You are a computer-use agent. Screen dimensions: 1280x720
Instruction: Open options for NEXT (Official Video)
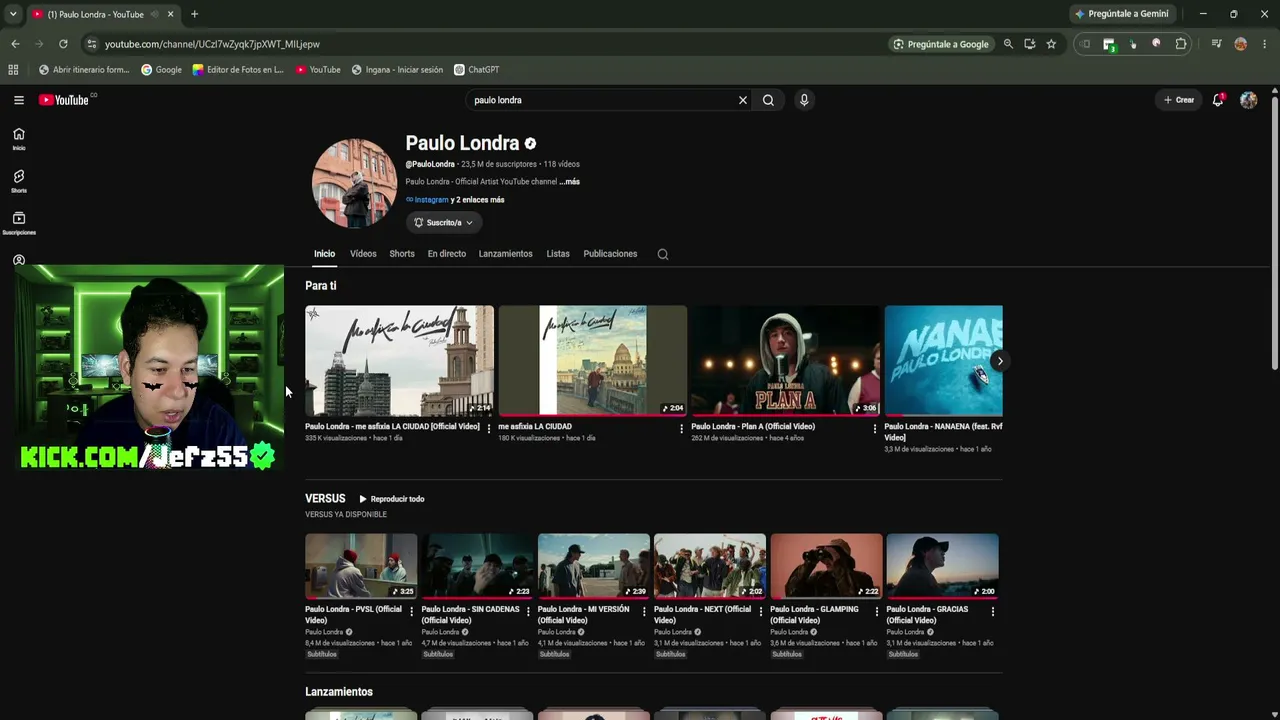tap(760, 610)
